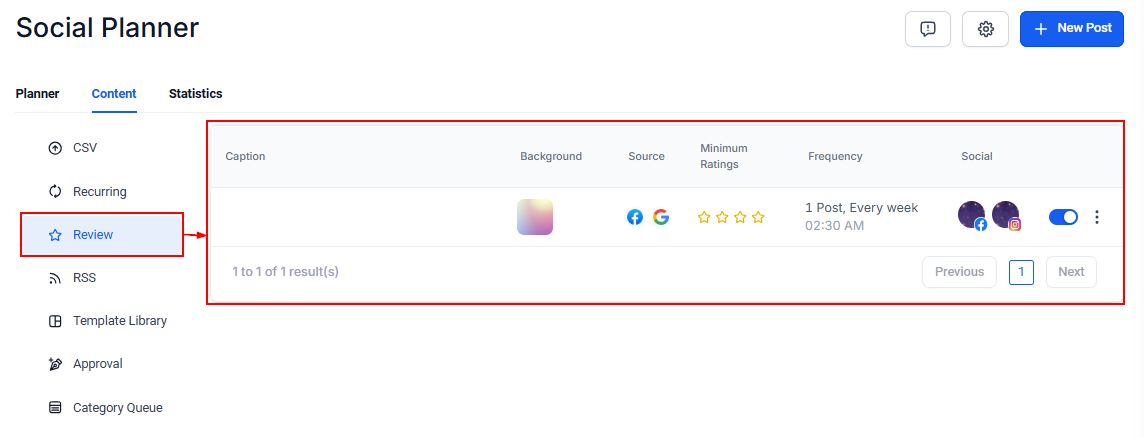
Task: Click the minimum ratings stars
Action: 731,217
